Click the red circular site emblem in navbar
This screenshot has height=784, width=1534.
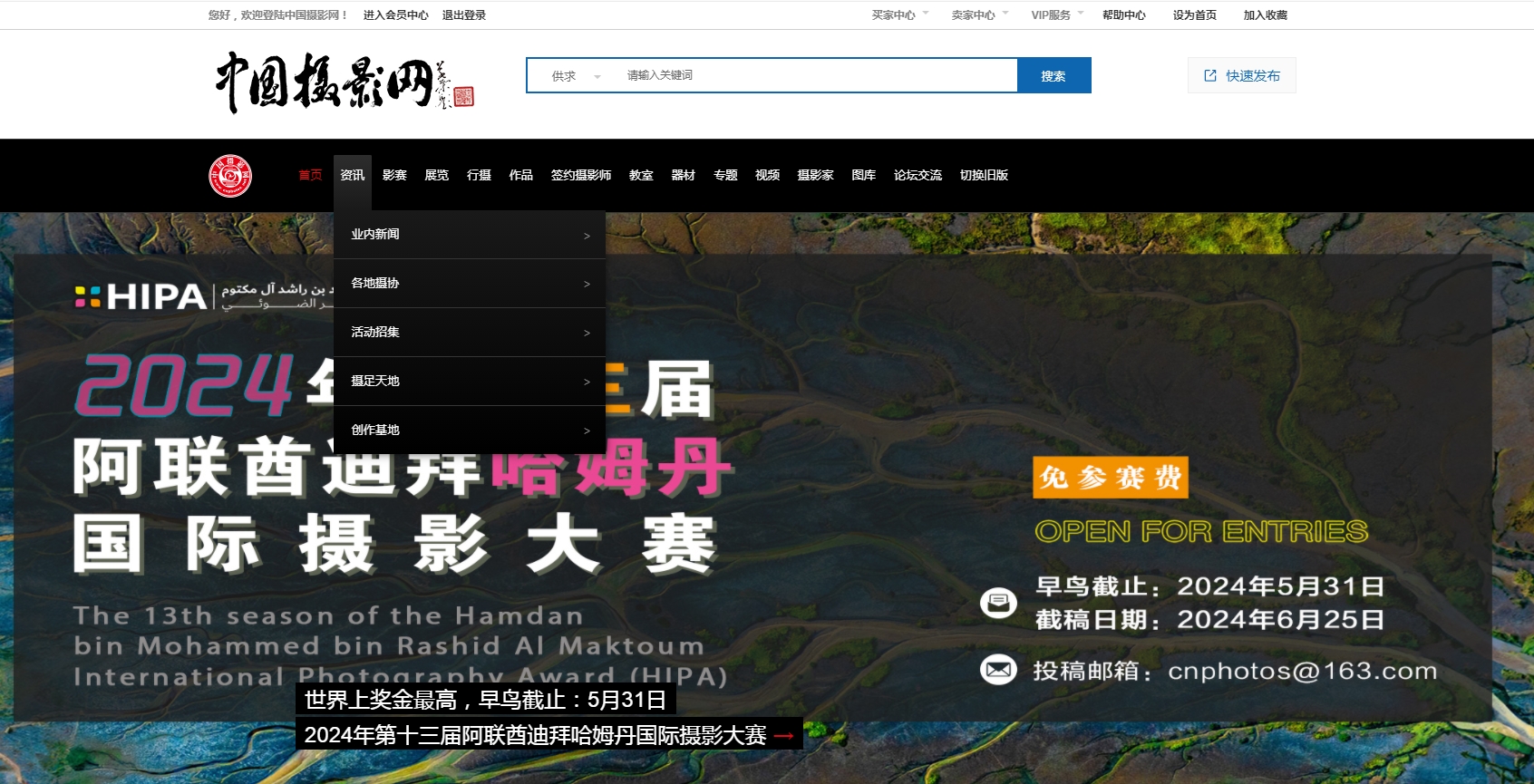[x=230, y=176]
